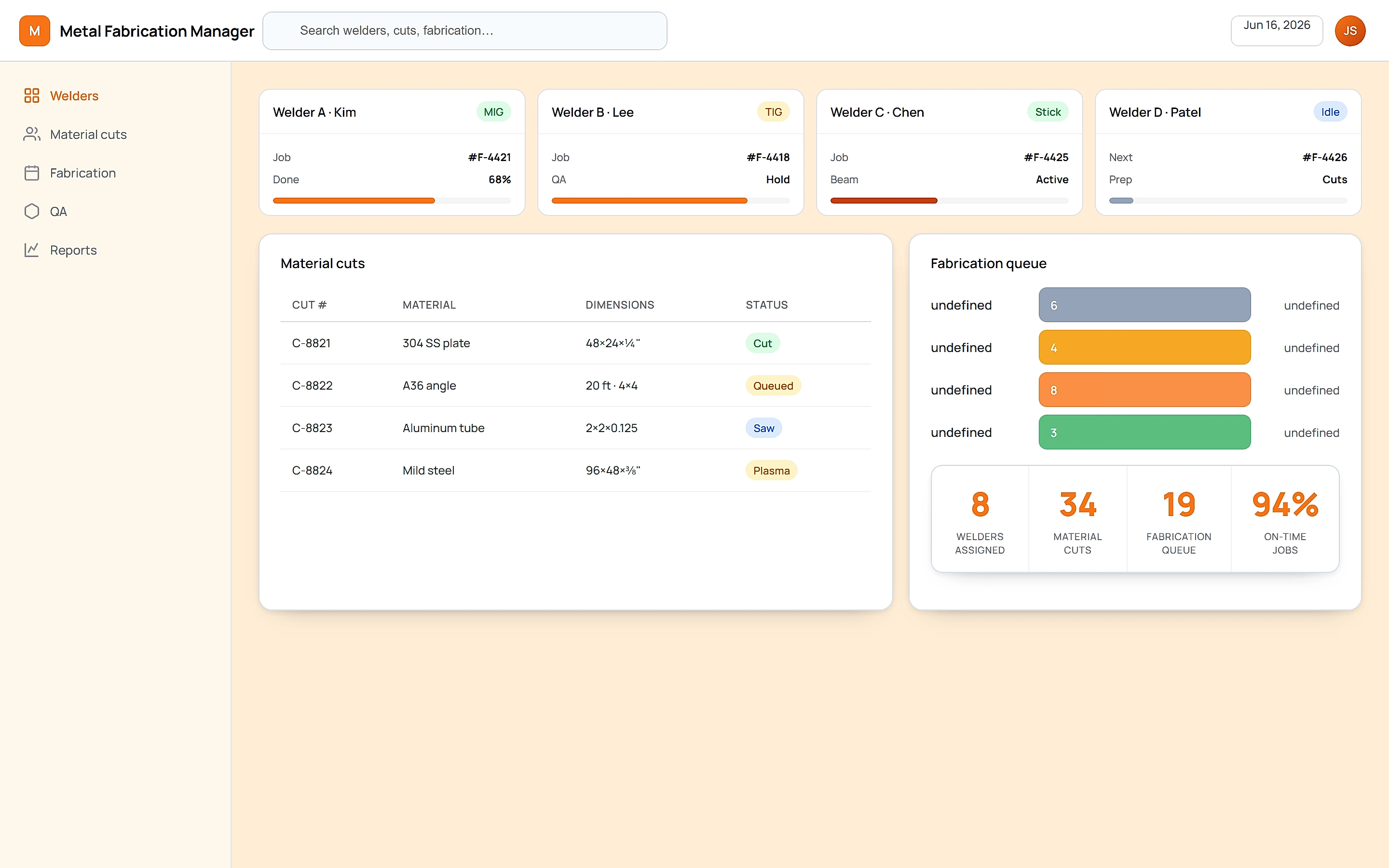Viewport: 1389px width, 868px height.
Task: Click Welder A's orange progress bar
Action: pos(392,201)
